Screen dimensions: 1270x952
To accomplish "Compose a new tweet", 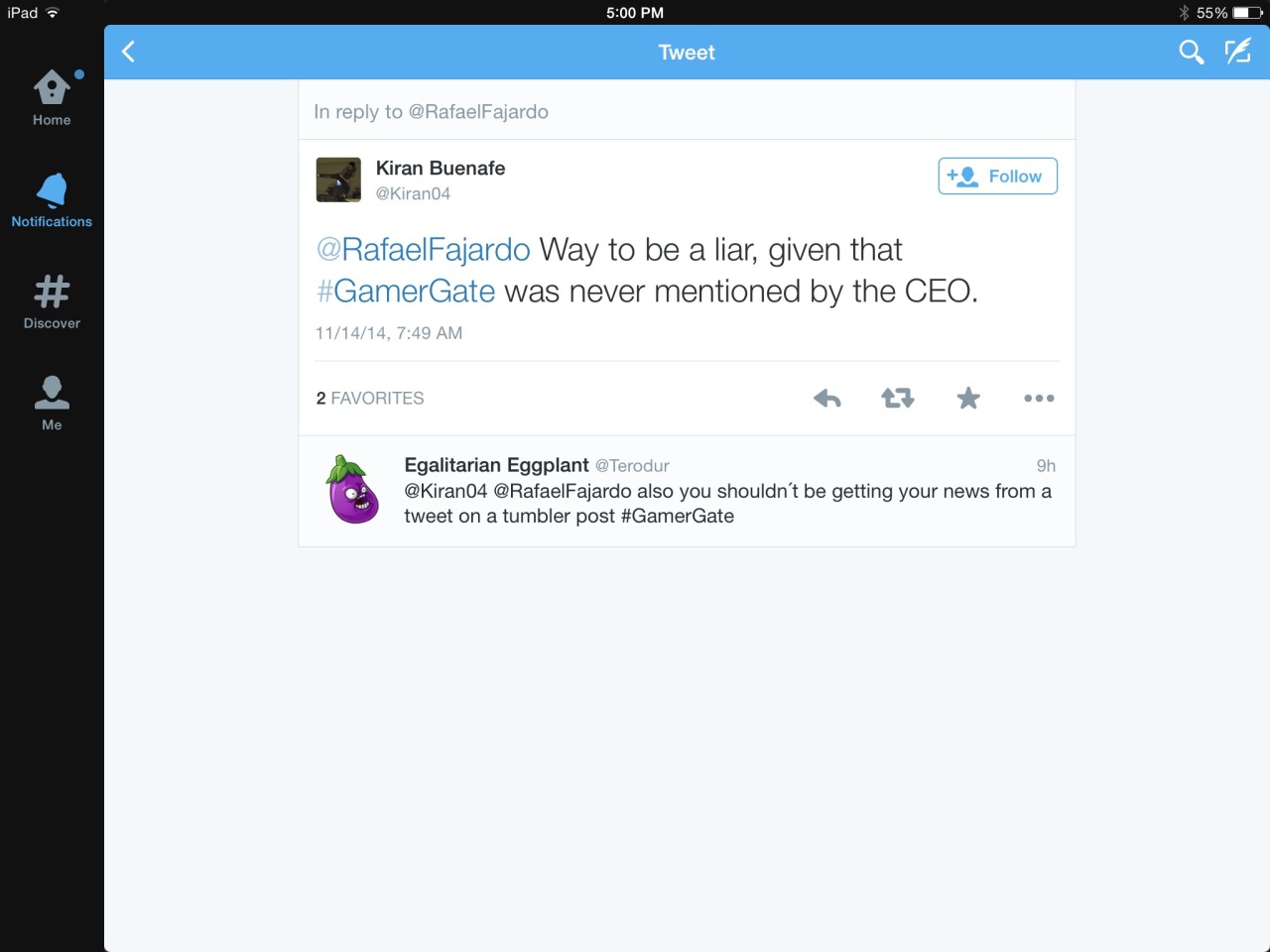I will coord(1237,52).
